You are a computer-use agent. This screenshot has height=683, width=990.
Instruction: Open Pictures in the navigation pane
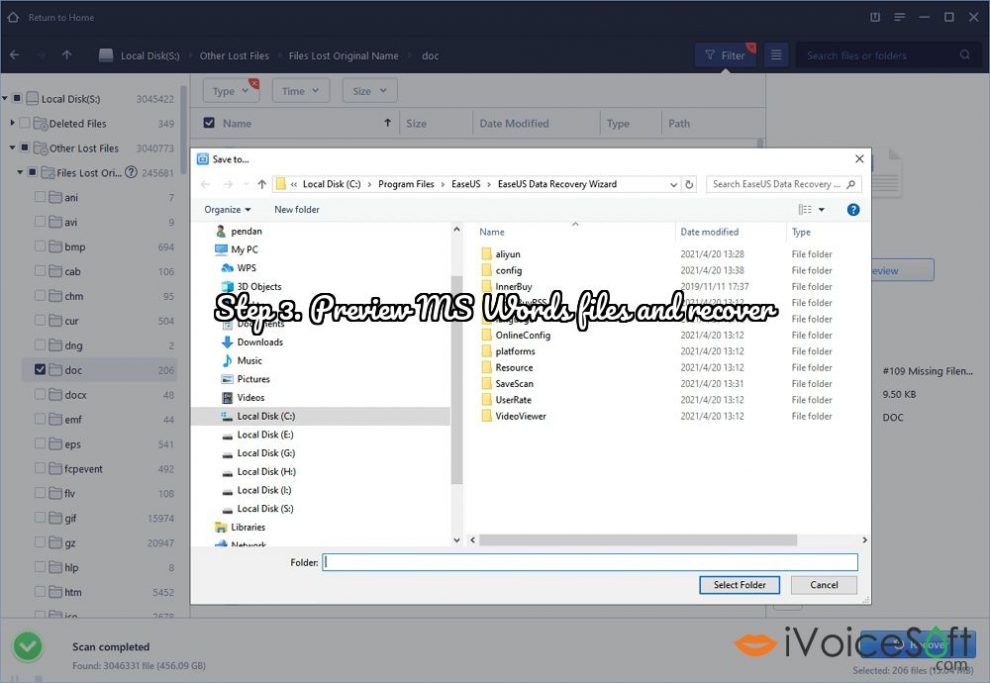point(253,379)
